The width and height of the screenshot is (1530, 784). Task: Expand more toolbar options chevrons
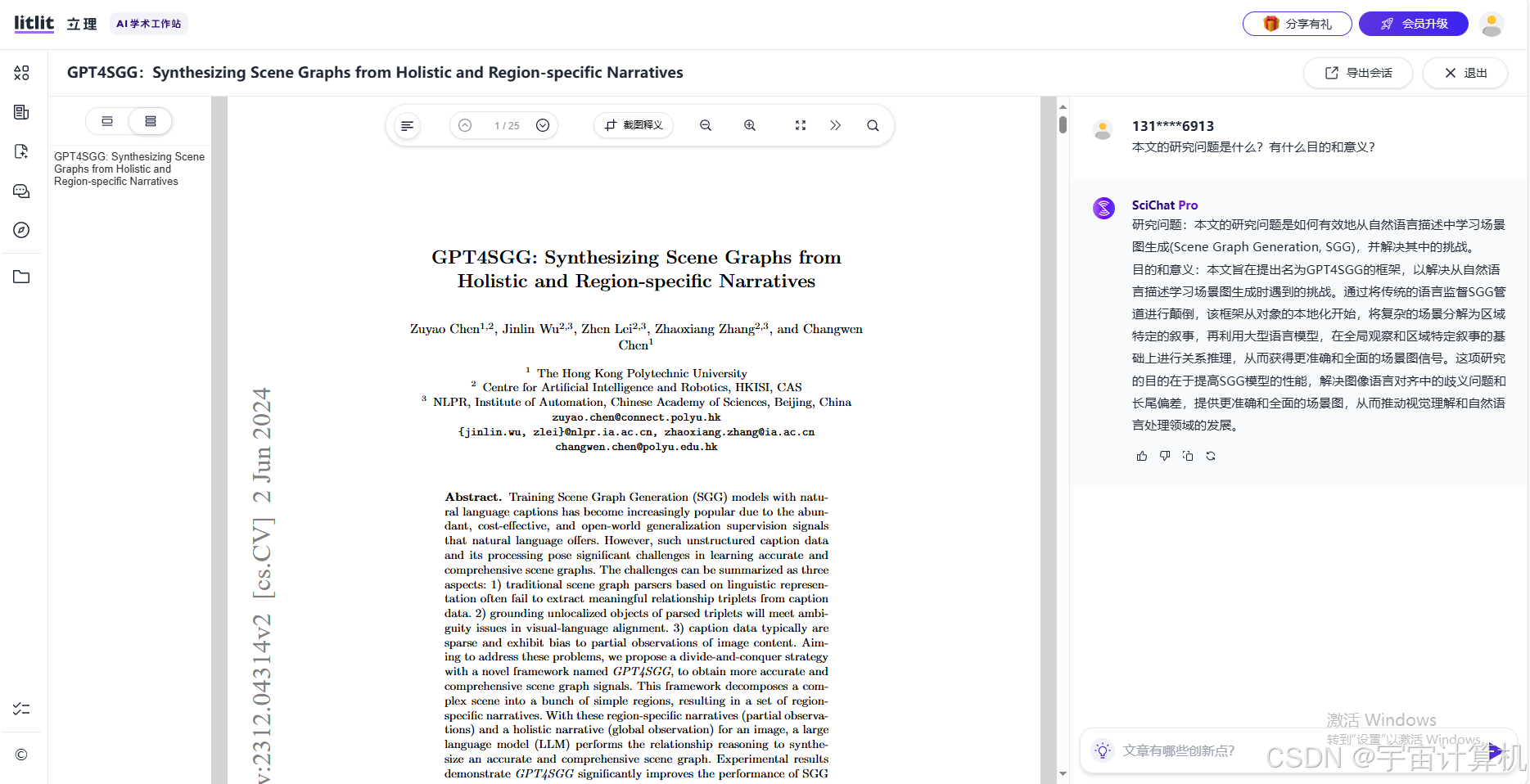[x=835, y=125]
